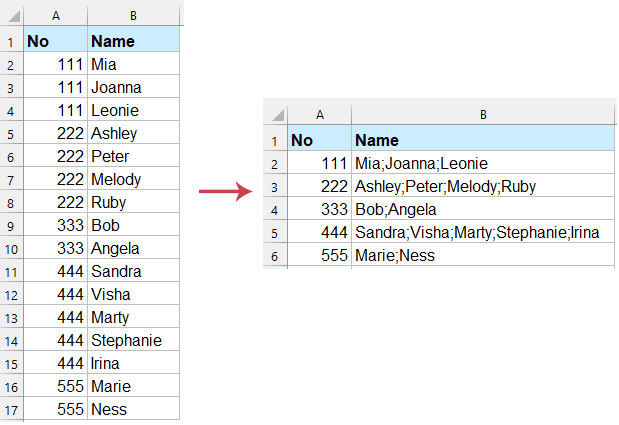This screenshot has height=425, width=619.
Task: Select the cell containing Joanna
Action: (133, 87)
